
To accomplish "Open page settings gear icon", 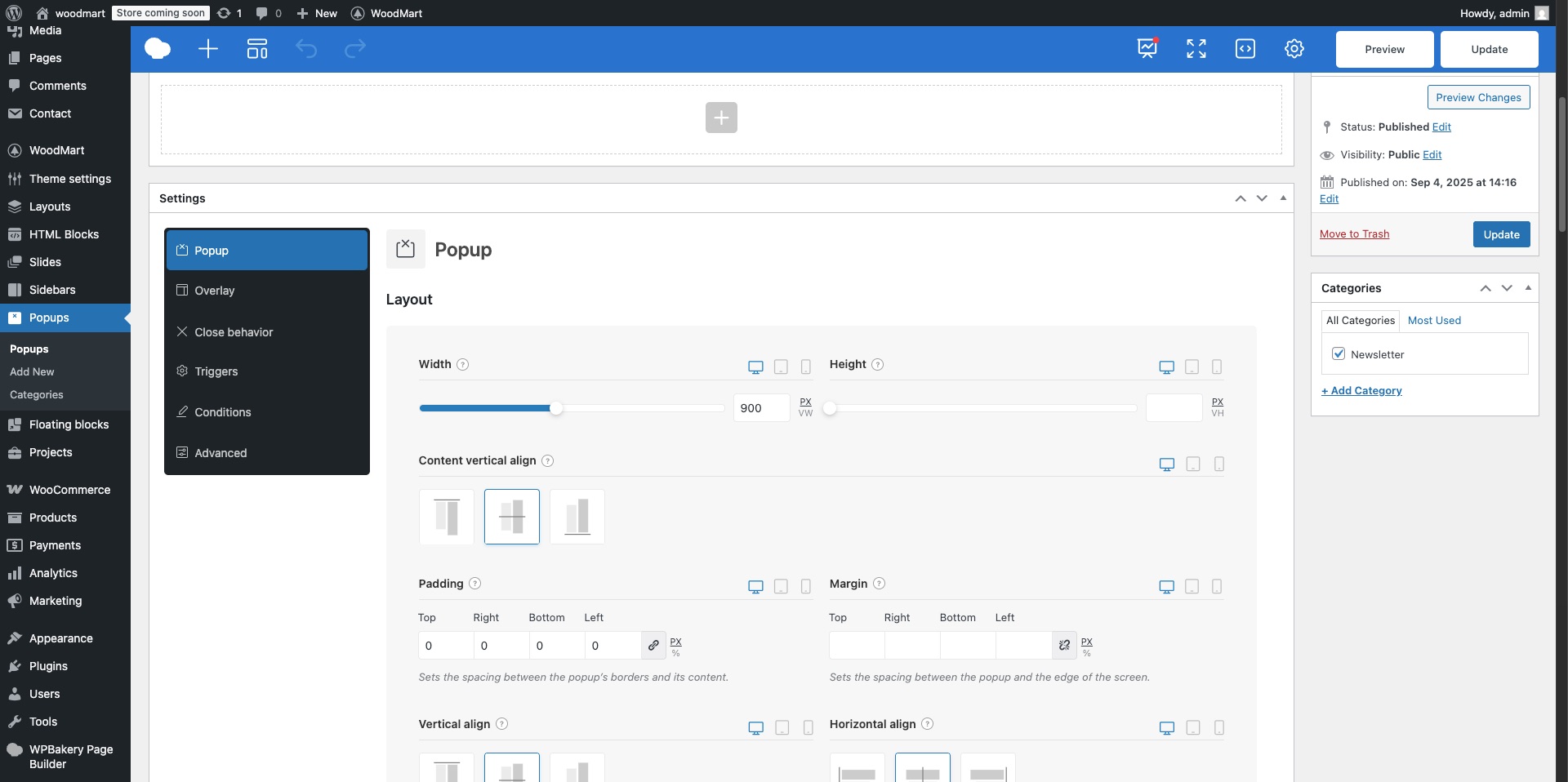I will (x=1294, y=49).
